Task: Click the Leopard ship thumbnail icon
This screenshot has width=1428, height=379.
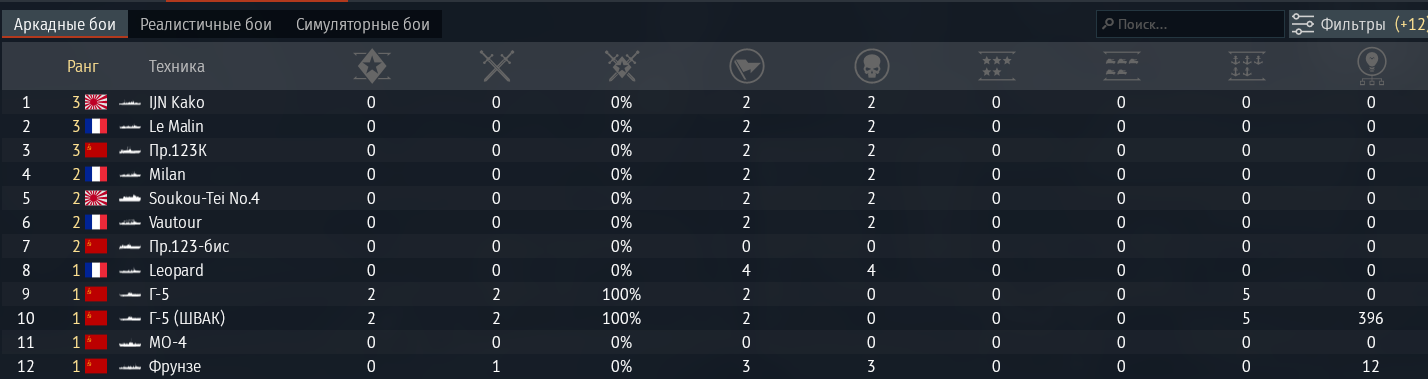Action: click(130, 271)
